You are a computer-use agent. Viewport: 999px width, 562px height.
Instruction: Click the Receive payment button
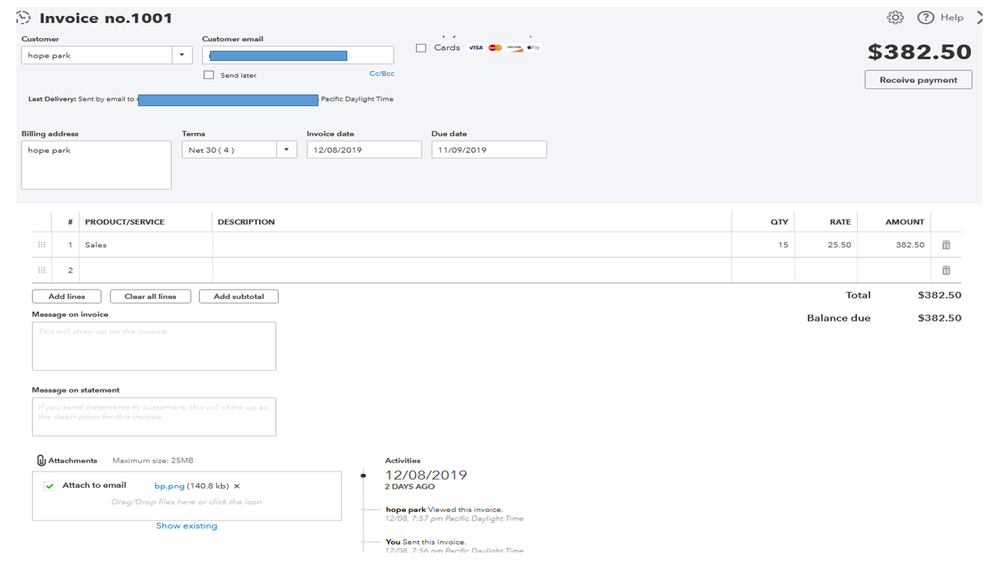click(x=918, y=80)
